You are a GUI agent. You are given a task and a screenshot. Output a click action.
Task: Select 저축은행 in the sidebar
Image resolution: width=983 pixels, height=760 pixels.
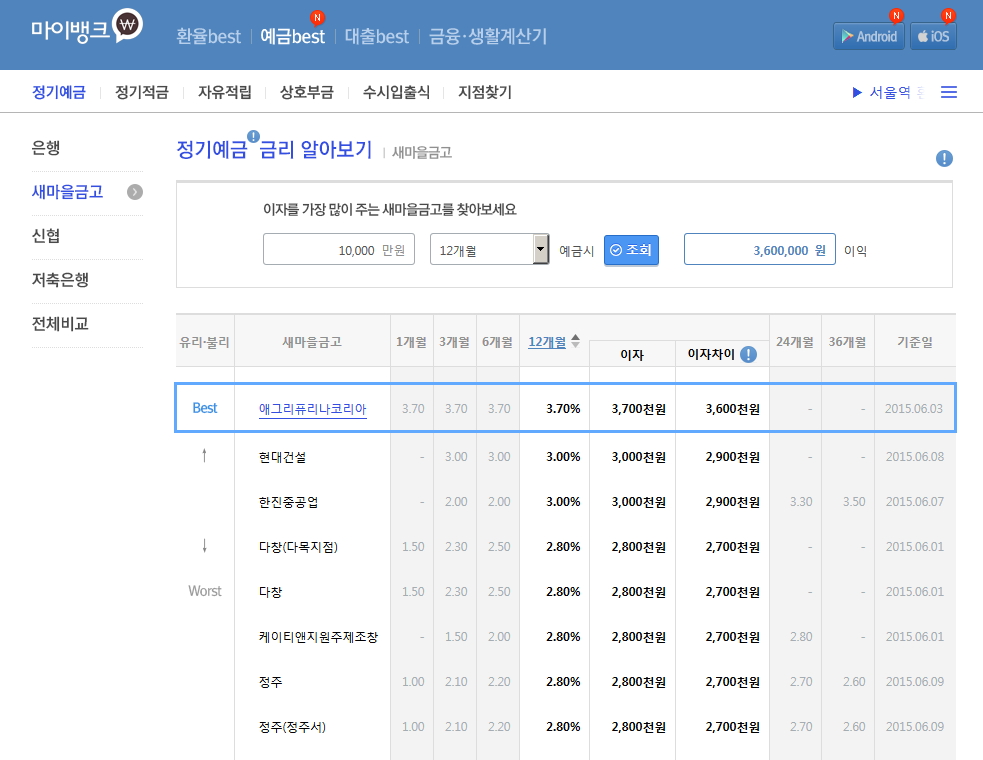(60, 280)
